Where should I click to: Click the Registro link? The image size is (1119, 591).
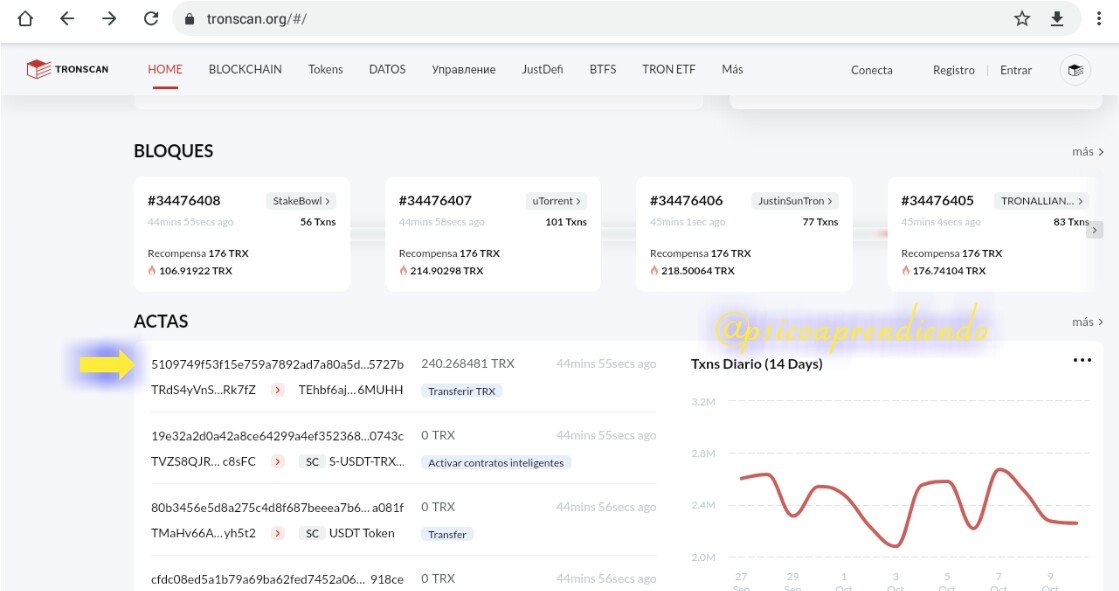(x=953, y=70)
